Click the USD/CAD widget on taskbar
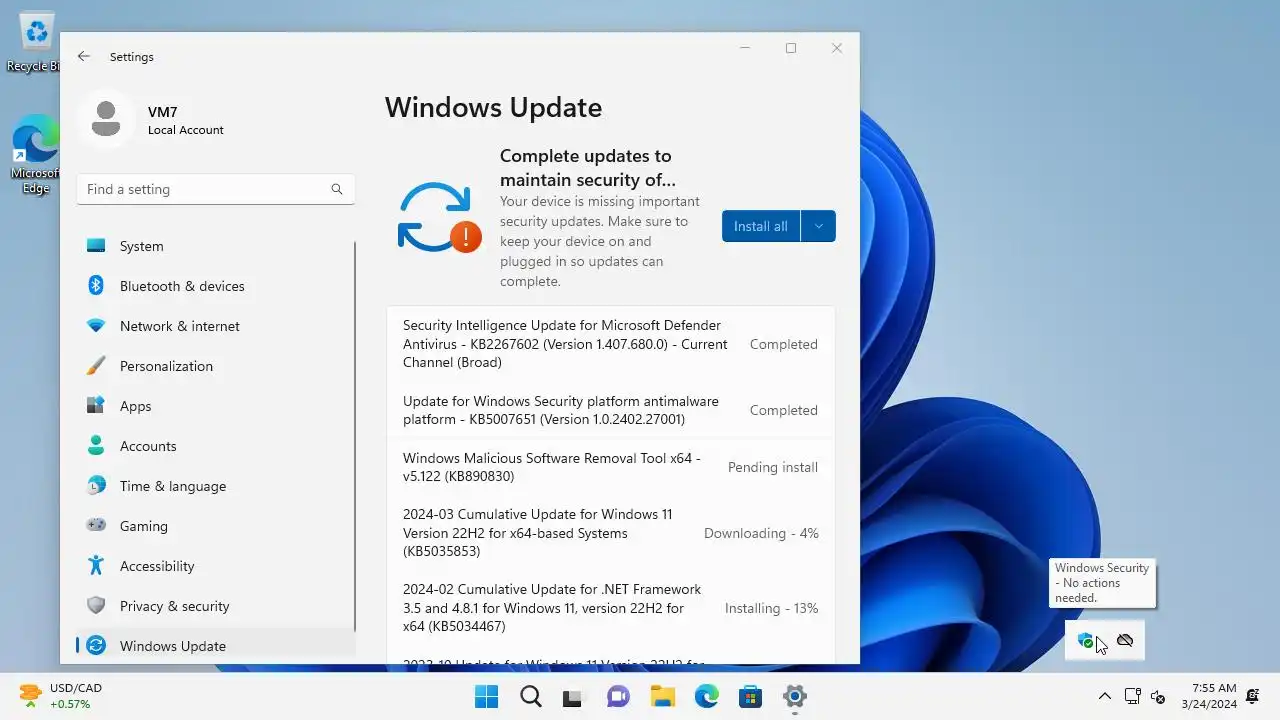Screen dimensions: 1280x720 pos(60,696)
